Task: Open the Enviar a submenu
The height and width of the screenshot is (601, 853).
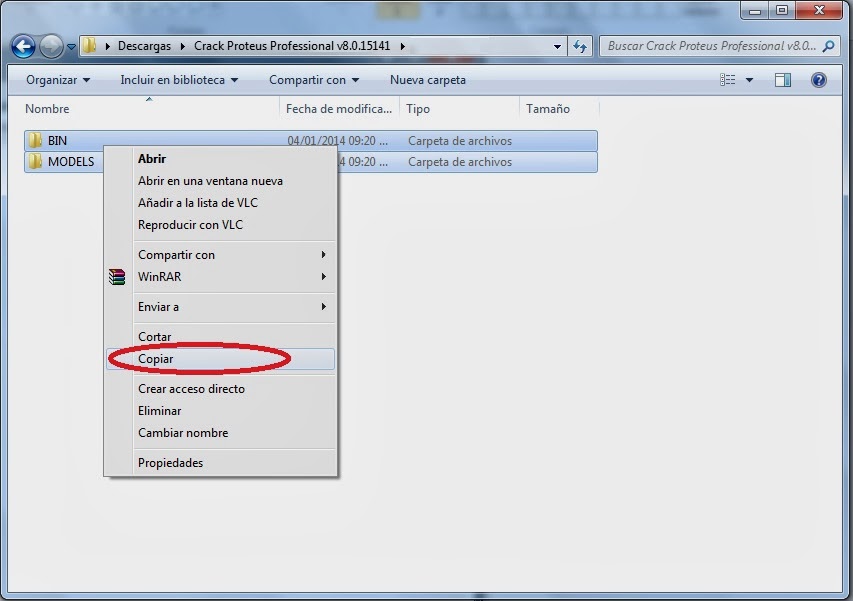Action: tap(220, 307)
